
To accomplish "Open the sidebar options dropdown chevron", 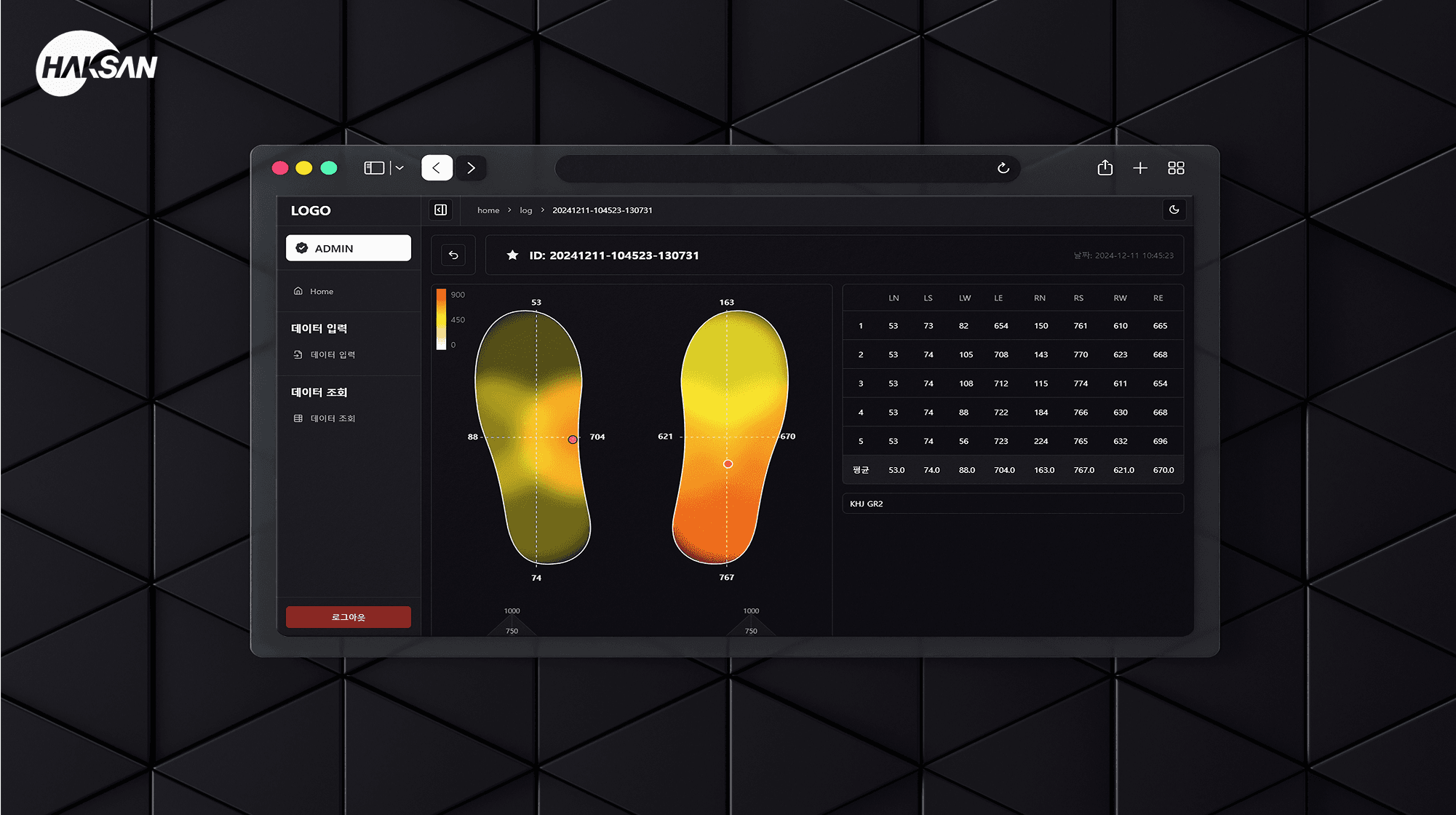I will [x=399, y=168].
